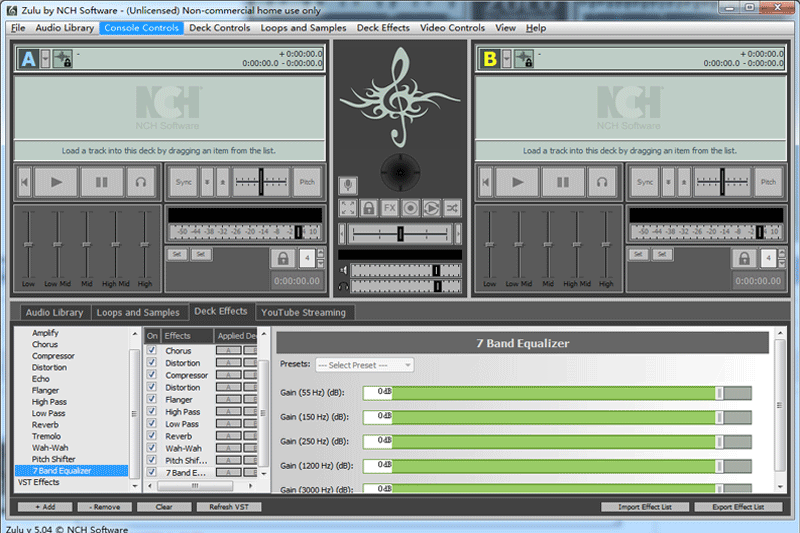Click the - Remove button

point(105,507)
